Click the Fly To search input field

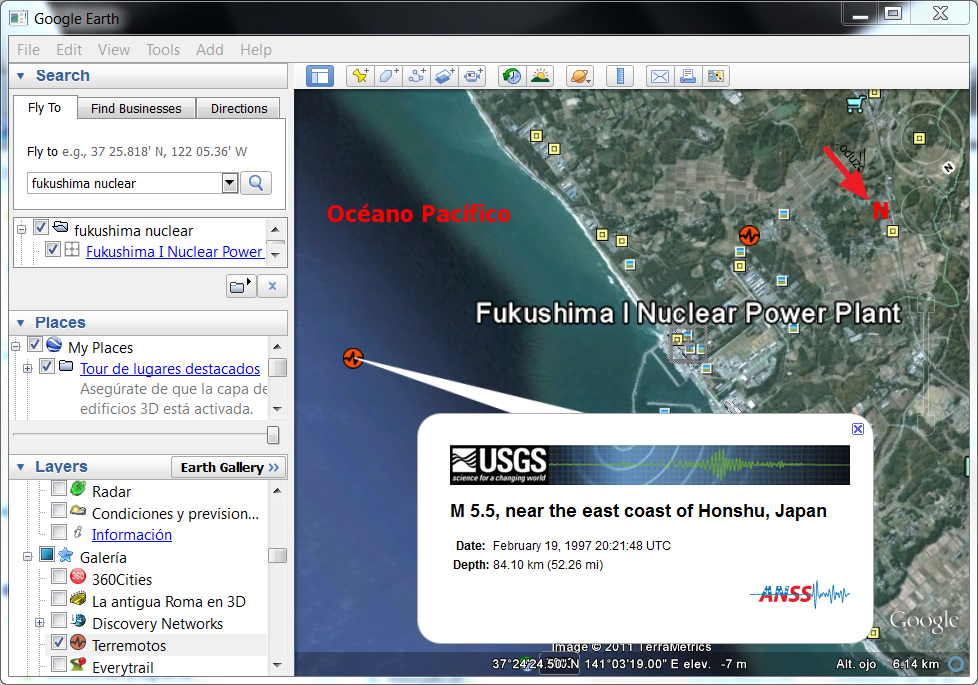(x=125, y=183)
